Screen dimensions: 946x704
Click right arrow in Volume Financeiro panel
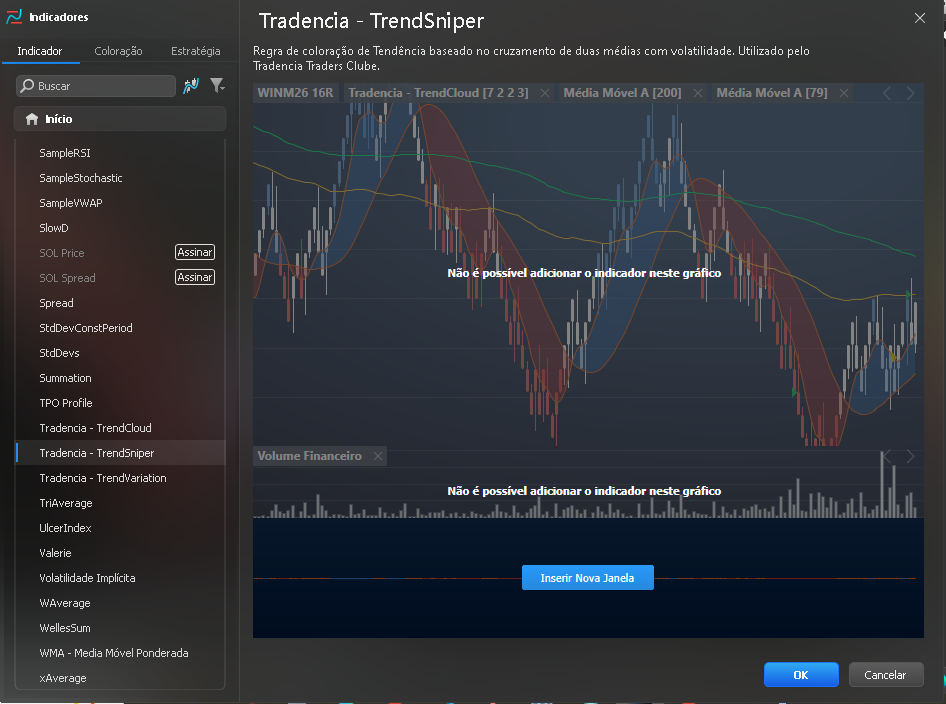[910, 457]
